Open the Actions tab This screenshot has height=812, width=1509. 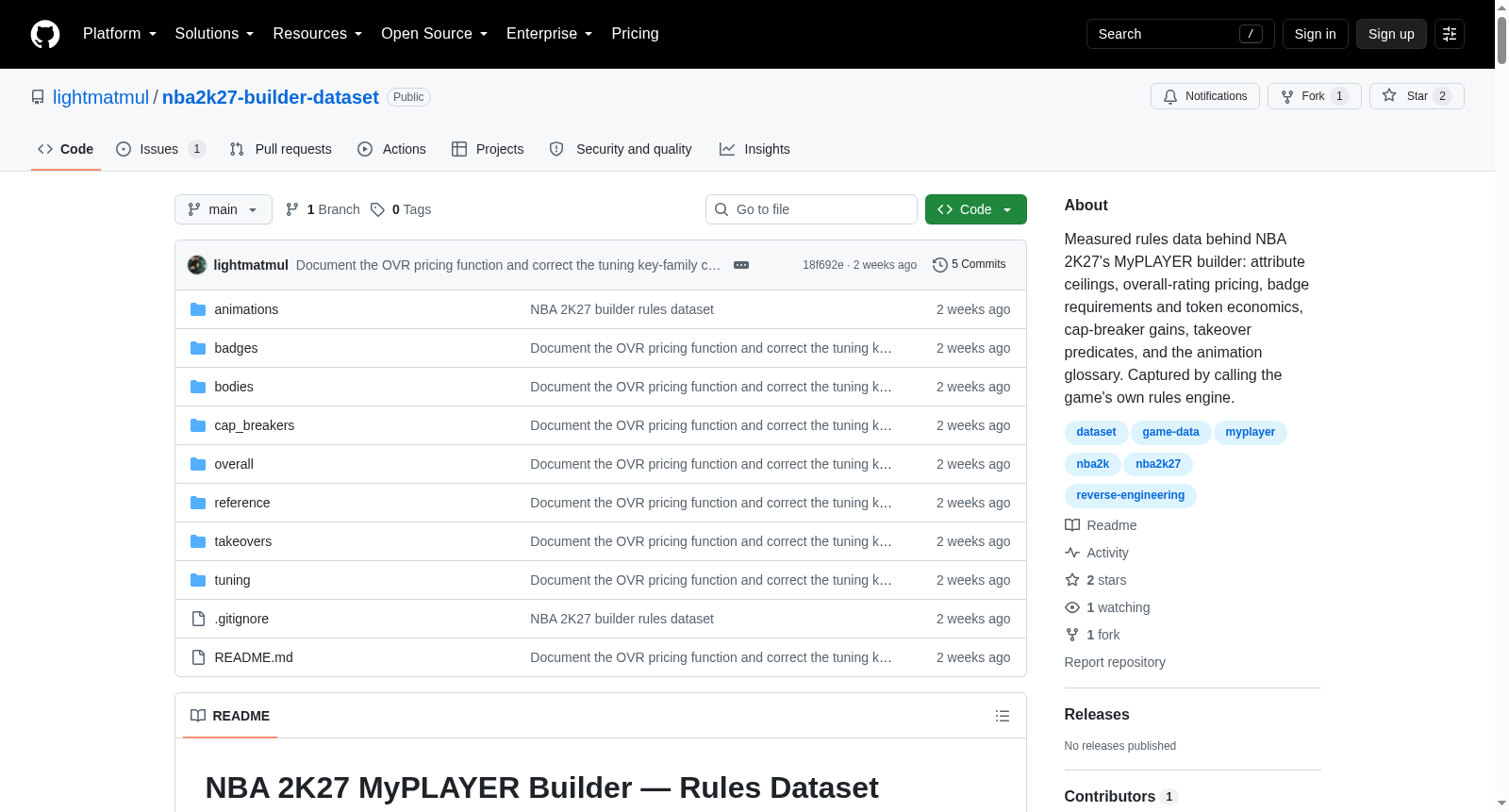click(x=392, y=149)
